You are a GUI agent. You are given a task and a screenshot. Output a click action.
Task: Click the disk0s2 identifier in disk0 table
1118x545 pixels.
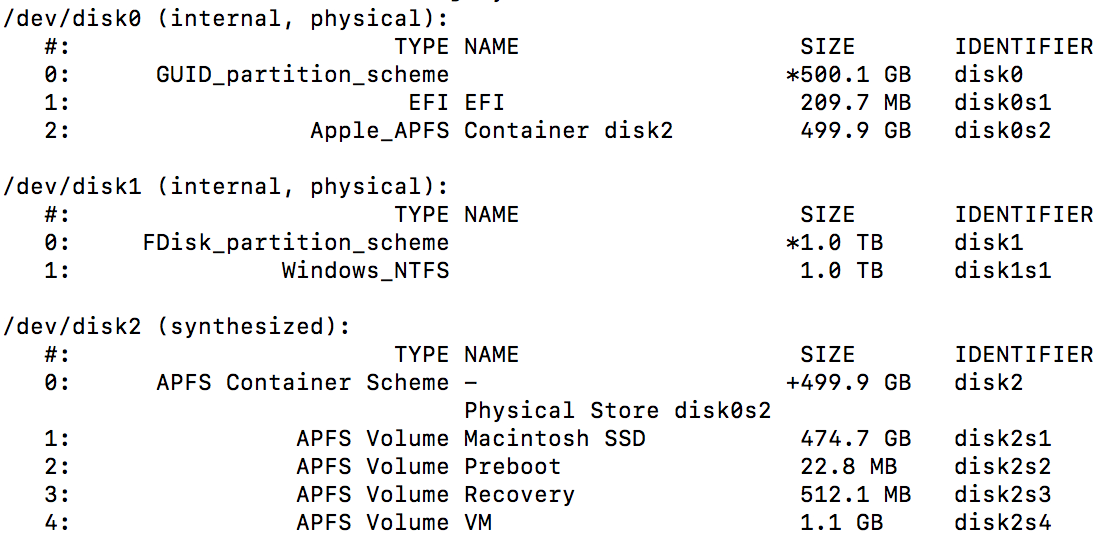1002,130
